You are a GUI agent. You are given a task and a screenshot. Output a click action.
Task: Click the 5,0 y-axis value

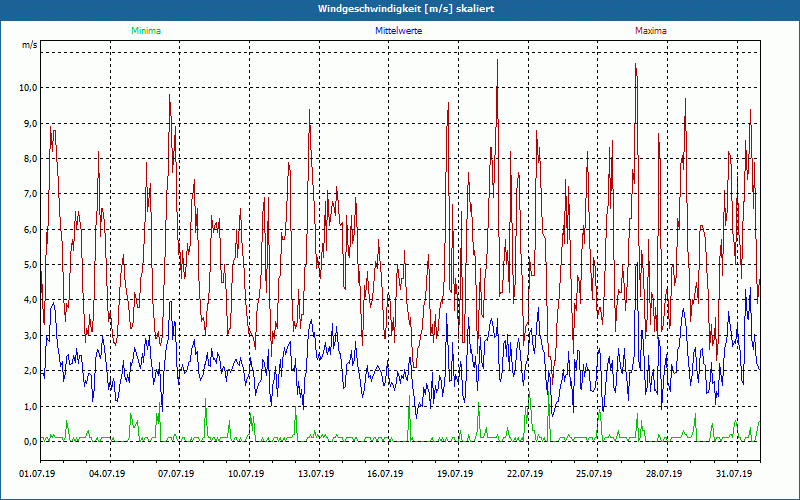(x=30, y=264)
